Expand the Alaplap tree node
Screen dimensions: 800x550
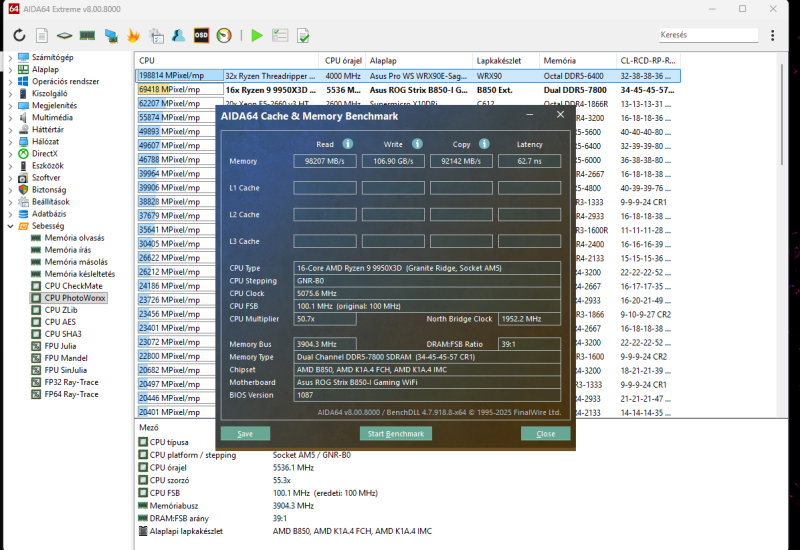pos(10,69)
